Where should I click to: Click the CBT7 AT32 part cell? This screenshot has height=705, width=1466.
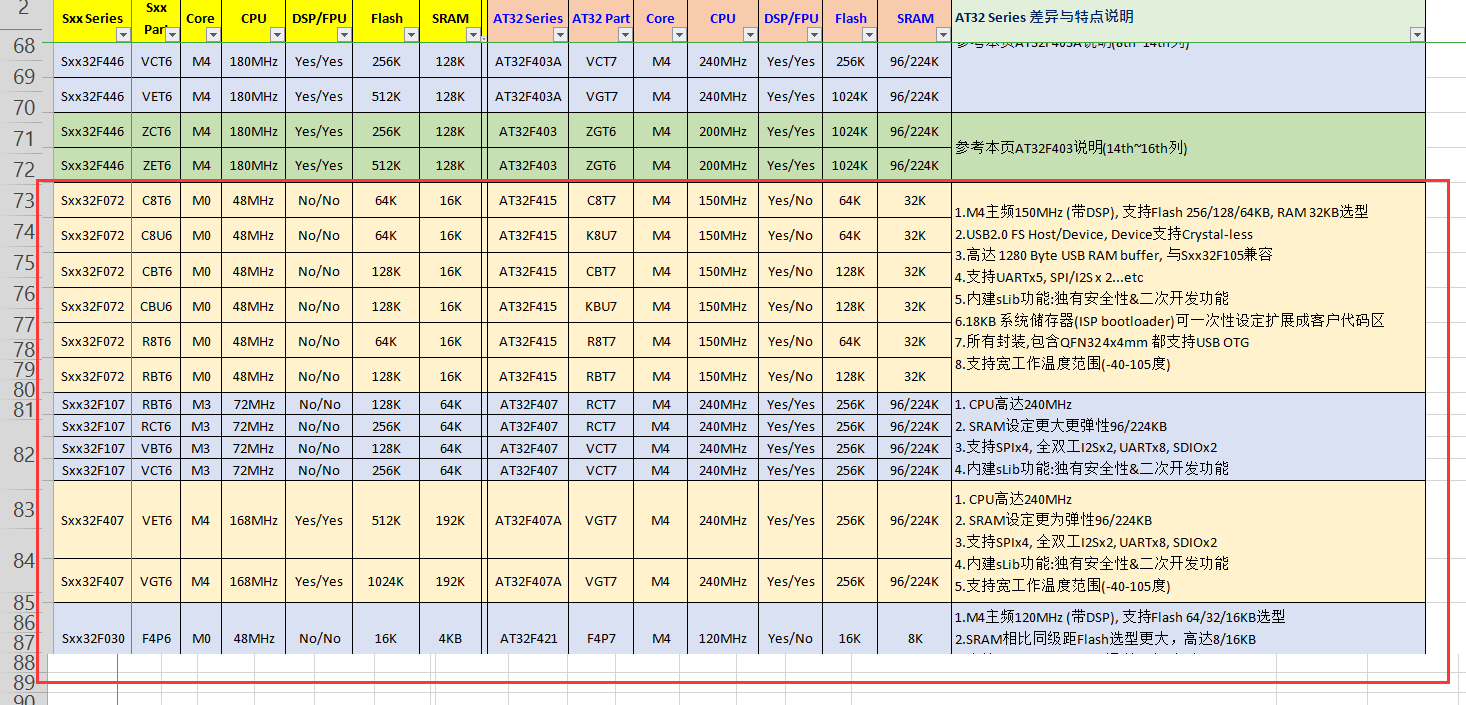click(x=601, y=271)
